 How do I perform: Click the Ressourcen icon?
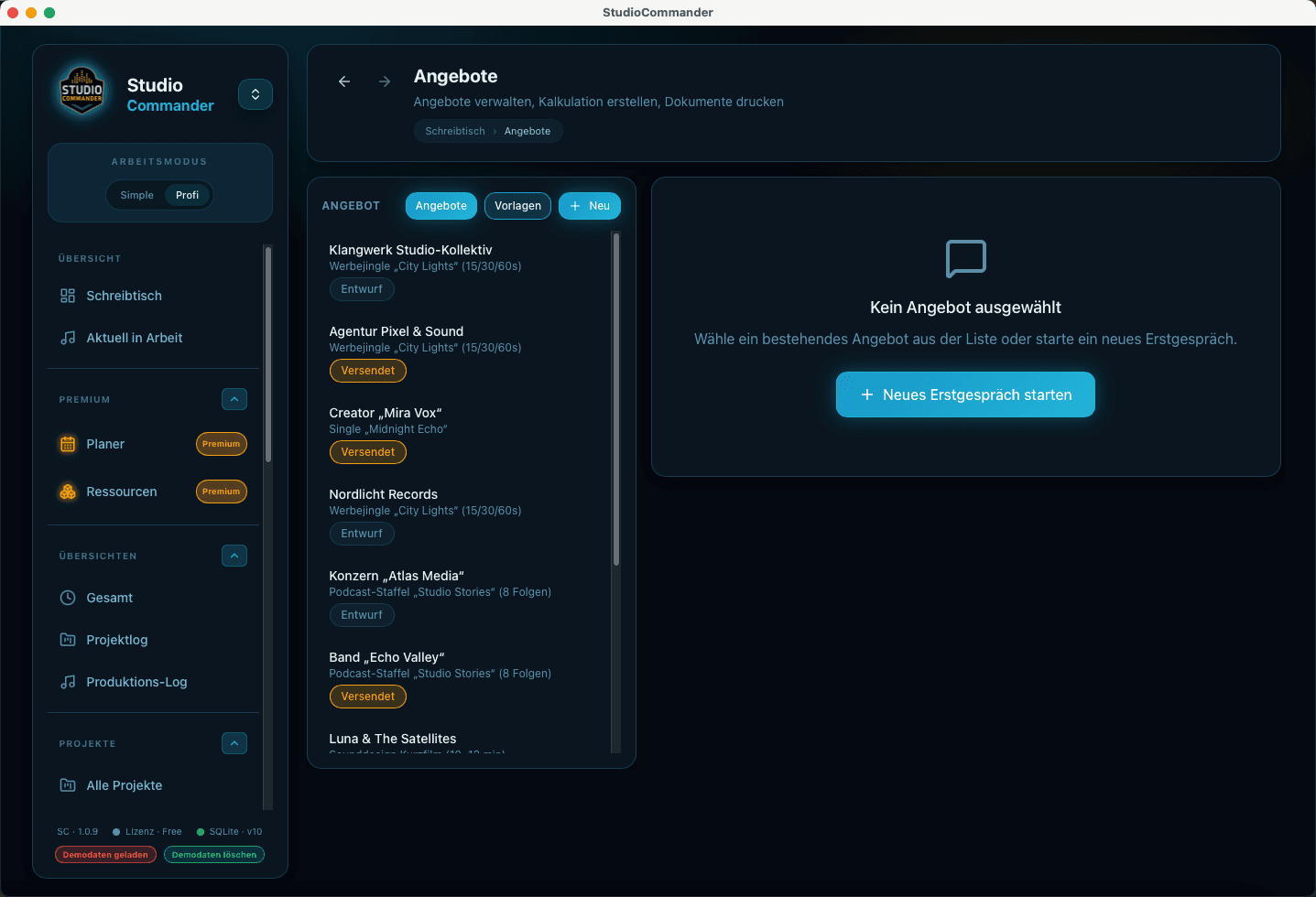pyautogui.click(x=68, y=492)
